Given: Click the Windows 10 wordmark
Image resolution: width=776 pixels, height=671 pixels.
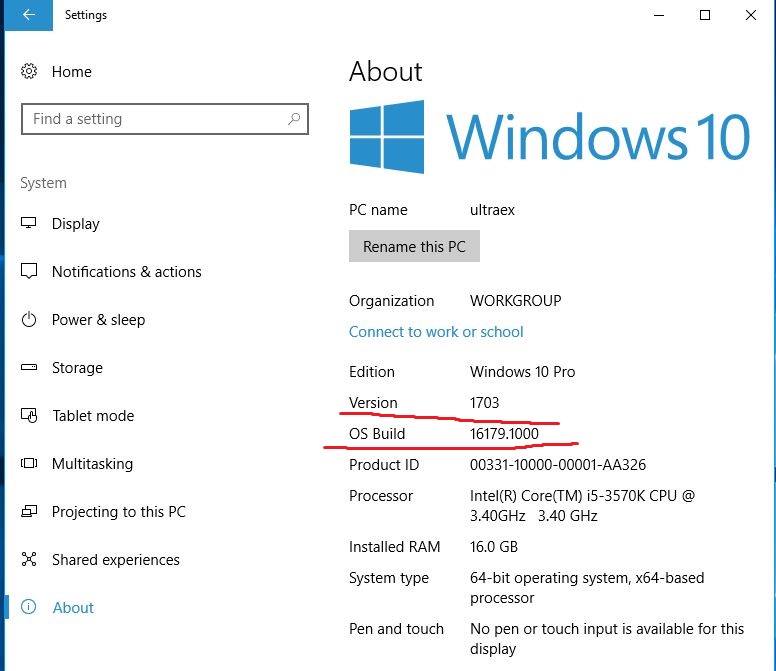Looking at the screenshot, I should pyautogui.click(x=598, y=137).
